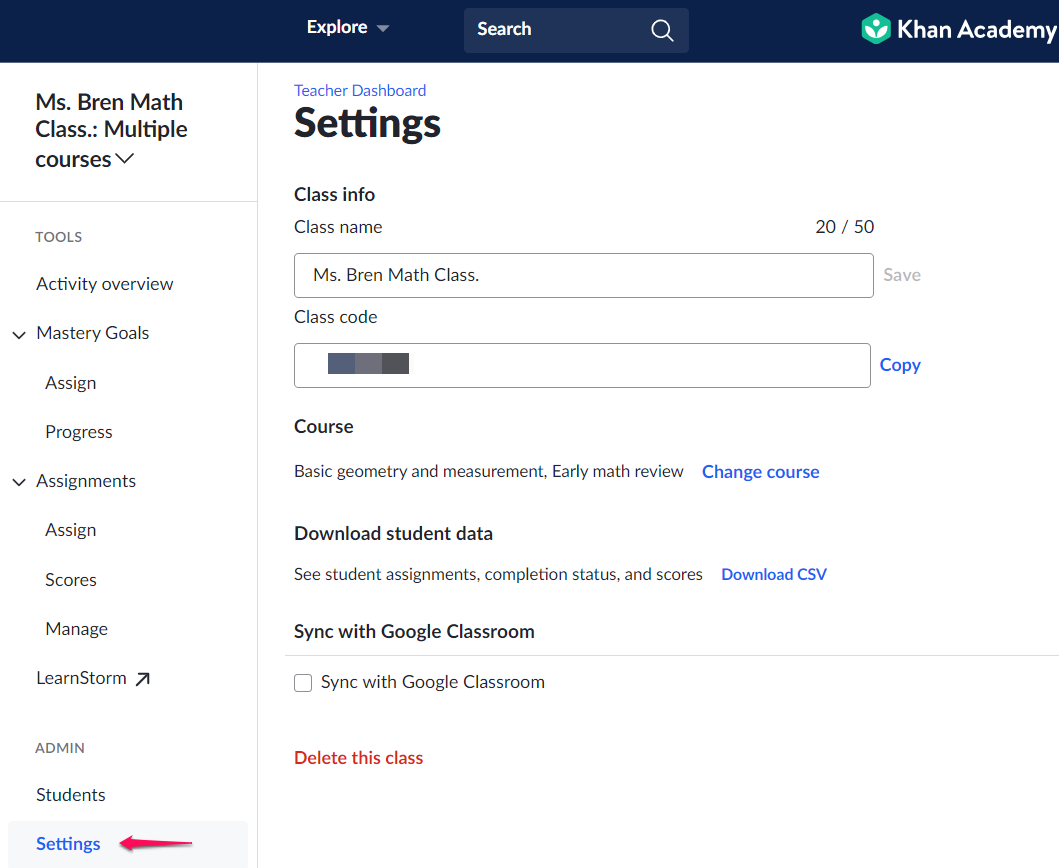Click Save next to class name
The height and width of the screenshot is (868, 1059).
902,275
